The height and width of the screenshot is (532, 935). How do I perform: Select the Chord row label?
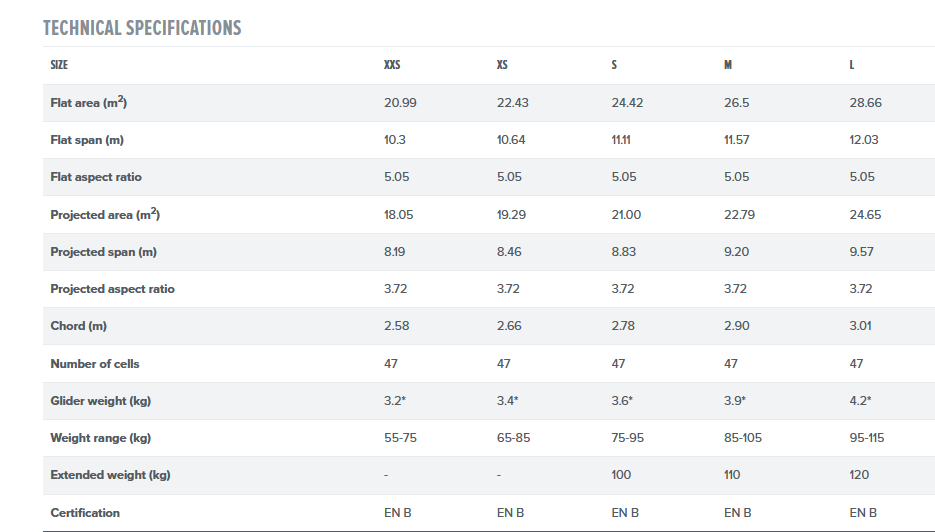click(78, 326)
